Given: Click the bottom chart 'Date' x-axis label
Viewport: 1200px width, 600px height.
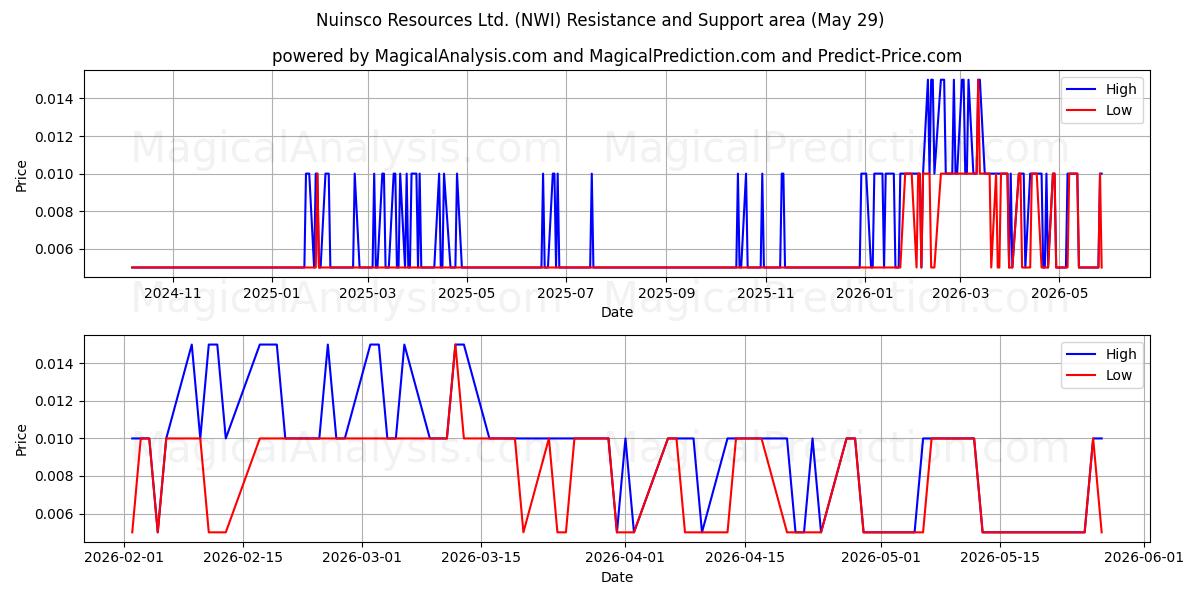Looking at the screenshot, I should [x=617, y=577].
